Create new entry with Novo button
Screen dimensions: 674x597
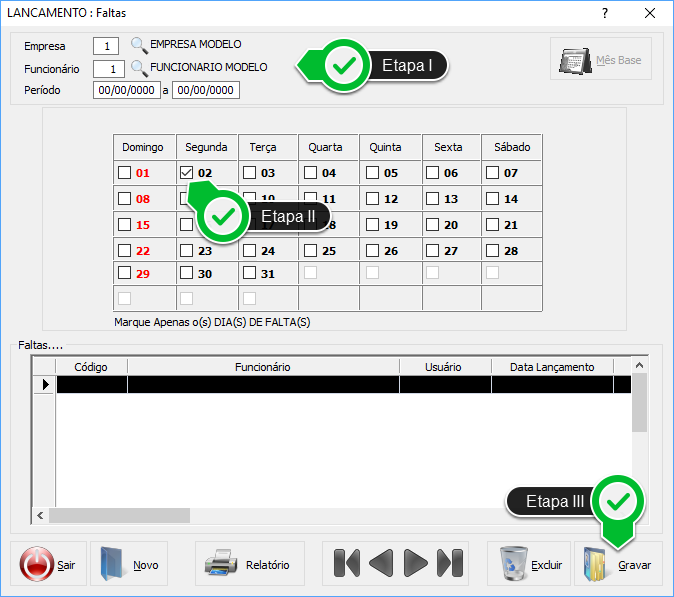point(129,564)
